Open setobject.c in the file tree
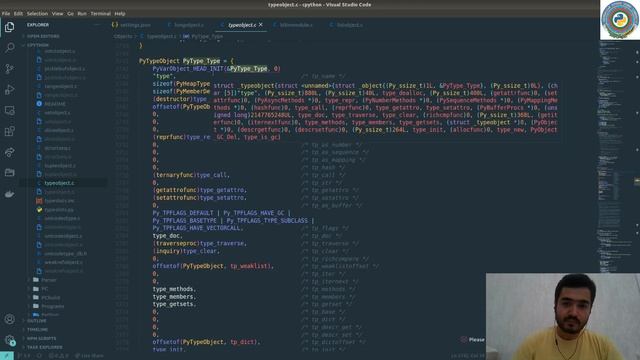640x360 pixels. (x=57, y=113)
